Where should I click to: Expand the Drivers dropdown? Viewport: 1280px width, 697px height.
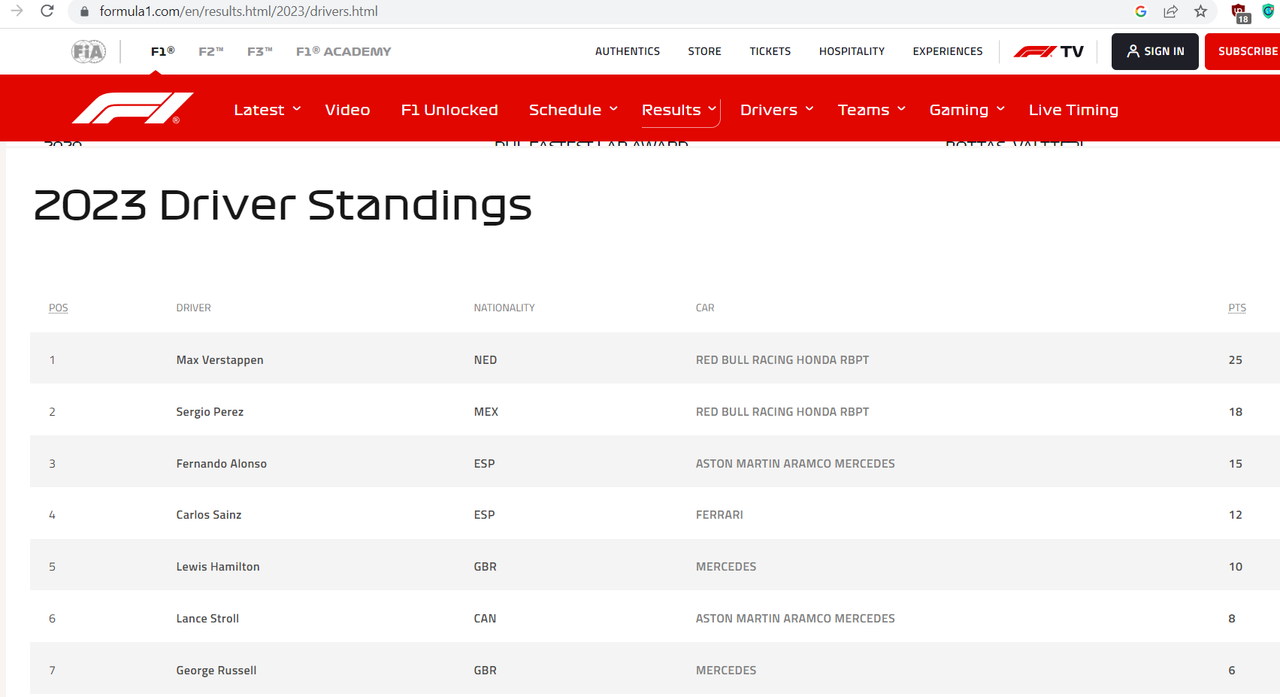pos(777,110)
